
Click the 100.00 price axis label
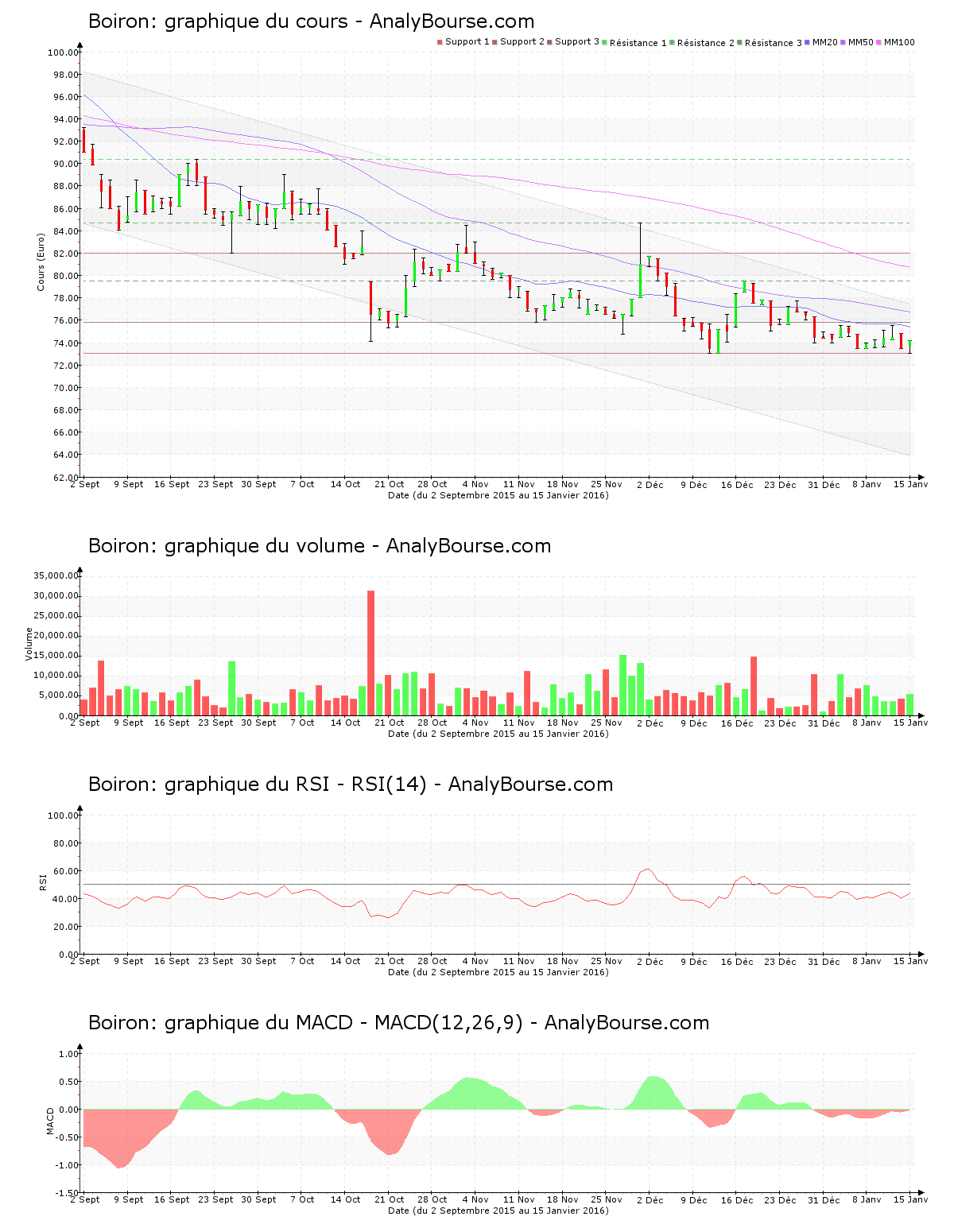(x=63, y=52)
